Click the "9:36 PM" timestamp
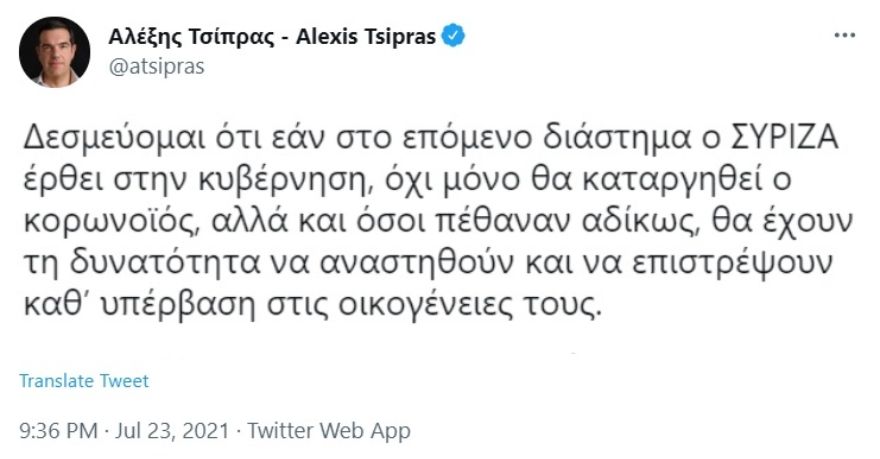 [59, 431]
